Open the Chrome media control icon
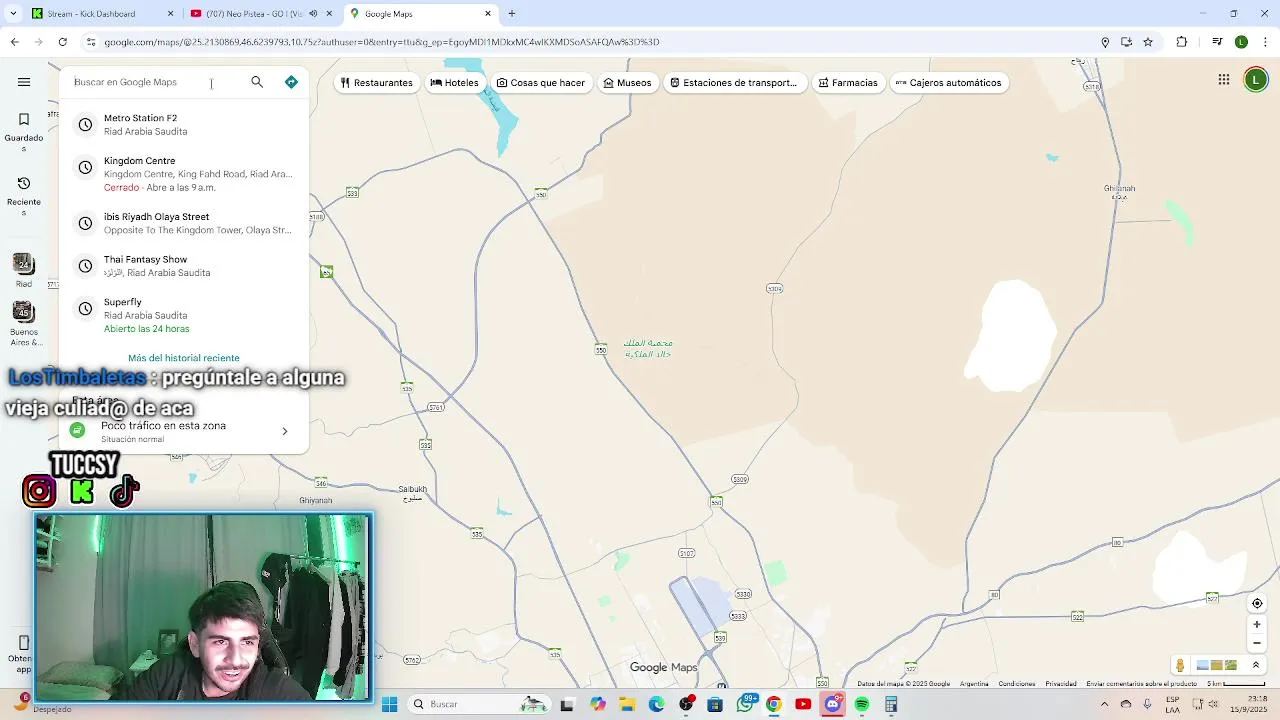 pyautogui.click(x=1217, y=42)
